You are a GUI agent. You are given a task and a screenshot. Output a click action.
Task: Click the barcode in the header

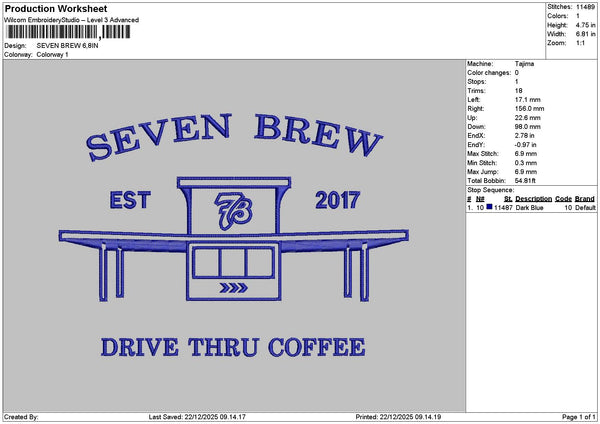coord(68,32)
